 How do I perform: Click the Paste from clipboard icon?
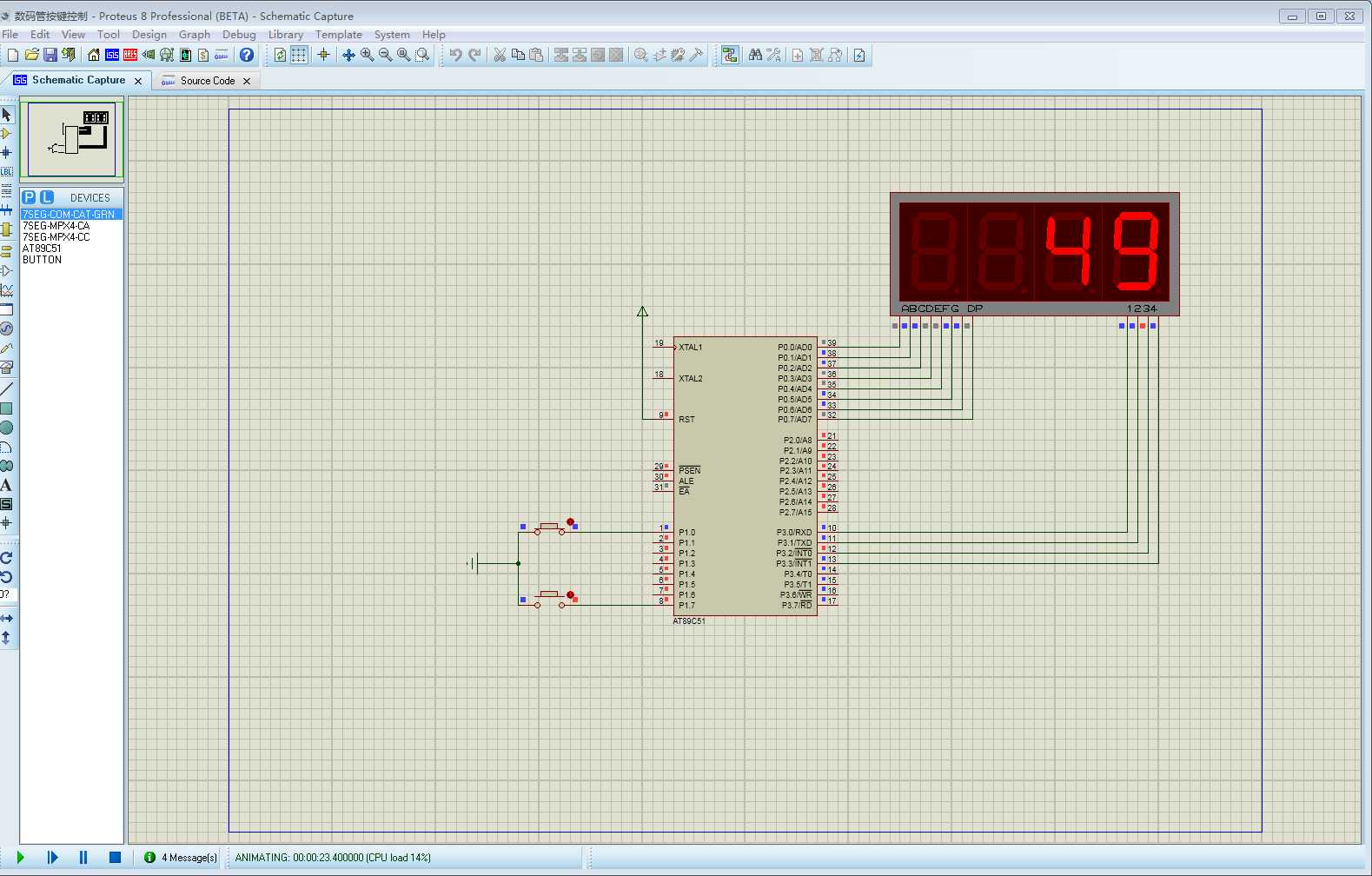coord(536,55)
